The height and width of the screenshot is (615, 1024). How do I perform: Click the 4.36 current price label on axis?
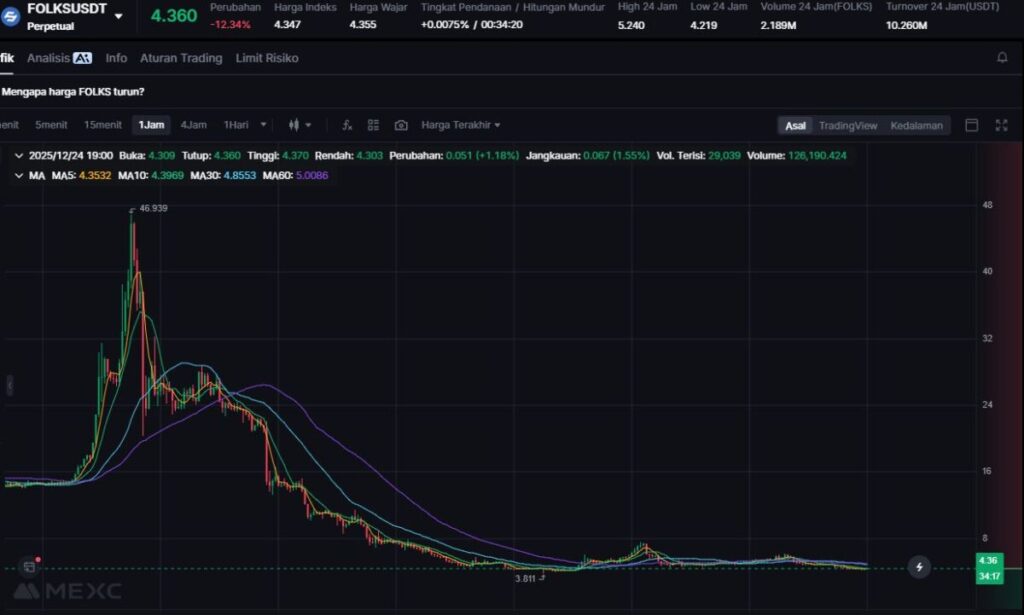987,561
